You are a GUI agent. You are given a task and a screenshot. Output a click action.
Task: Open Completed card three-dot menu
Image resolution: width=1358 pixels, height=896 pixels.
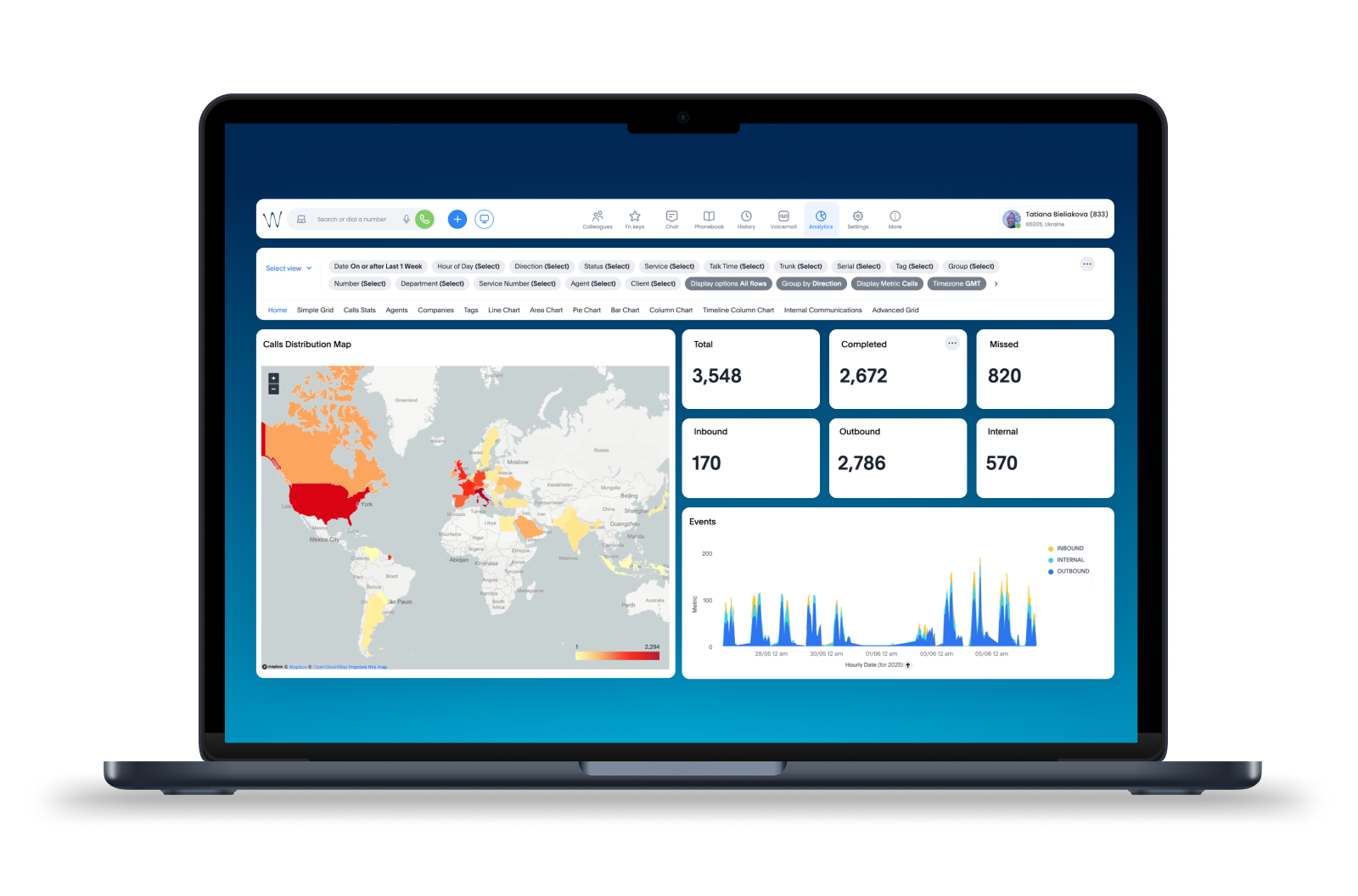[951, 344]
